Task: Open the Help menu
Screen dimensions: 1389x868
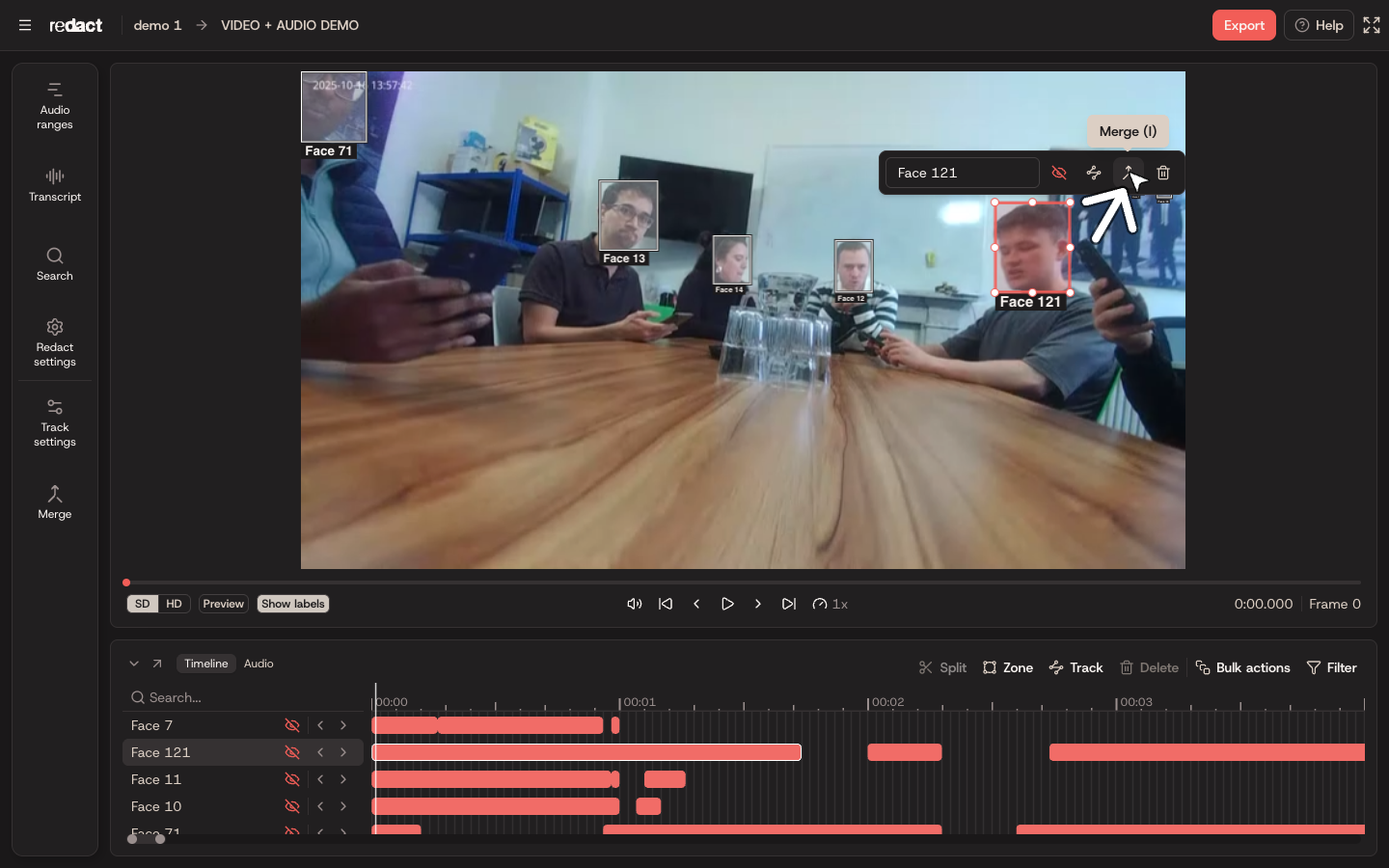Action: click(x=1319, y=25)
